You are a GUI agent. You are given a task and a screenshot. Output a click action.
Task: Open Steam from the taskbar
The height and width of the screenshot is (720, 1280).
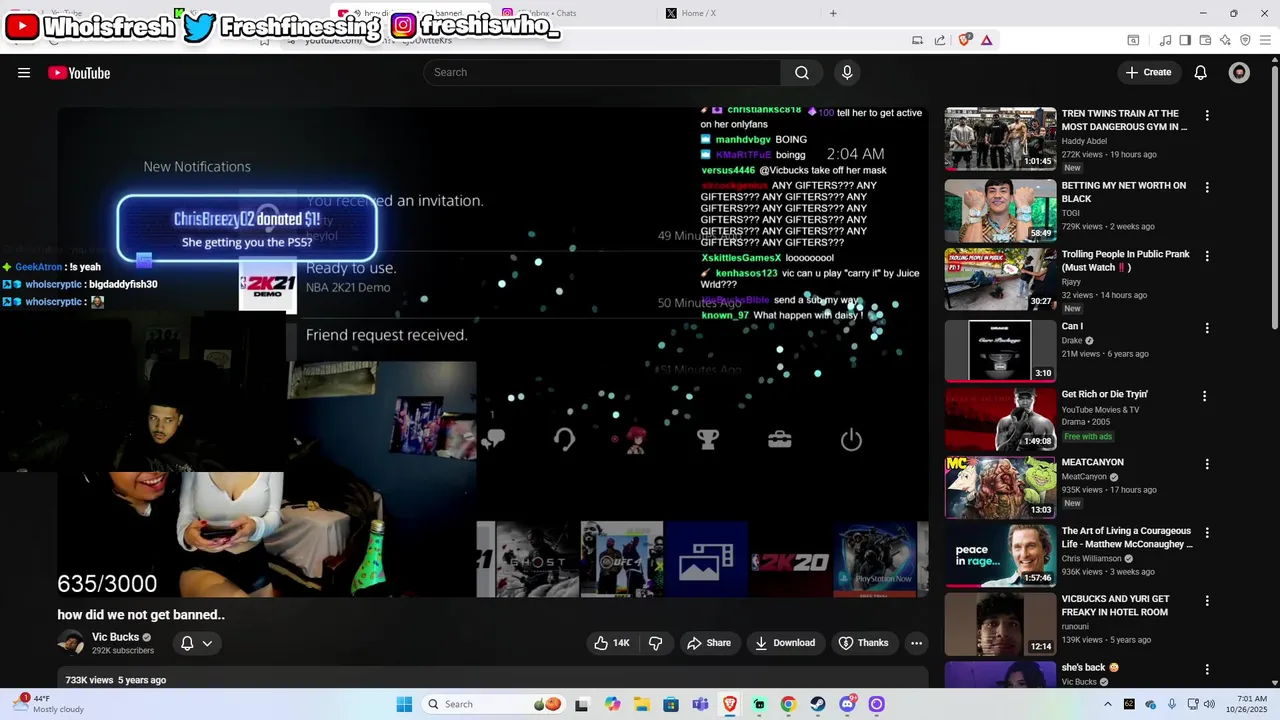(818, 704)
